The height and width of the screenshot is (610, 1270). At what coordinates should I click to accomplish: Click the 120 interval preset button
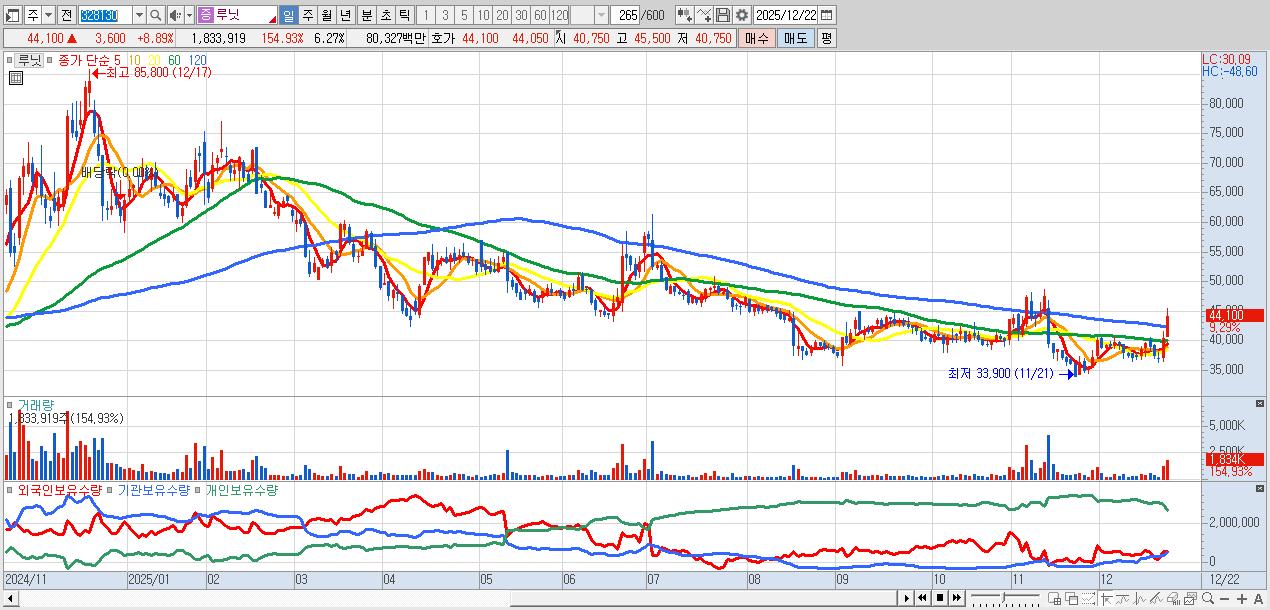[x=558, y=15]
